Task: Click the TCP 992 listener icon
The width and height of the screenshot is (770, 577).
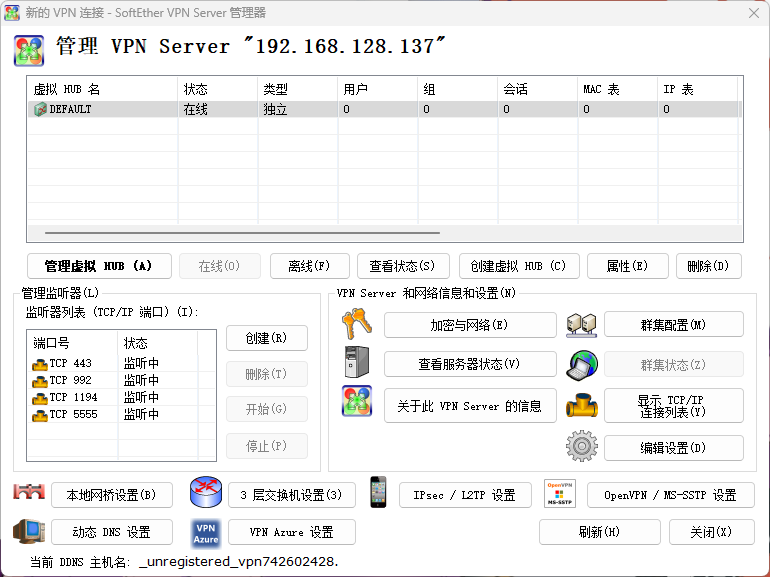Action: click(x=40, y=381)
